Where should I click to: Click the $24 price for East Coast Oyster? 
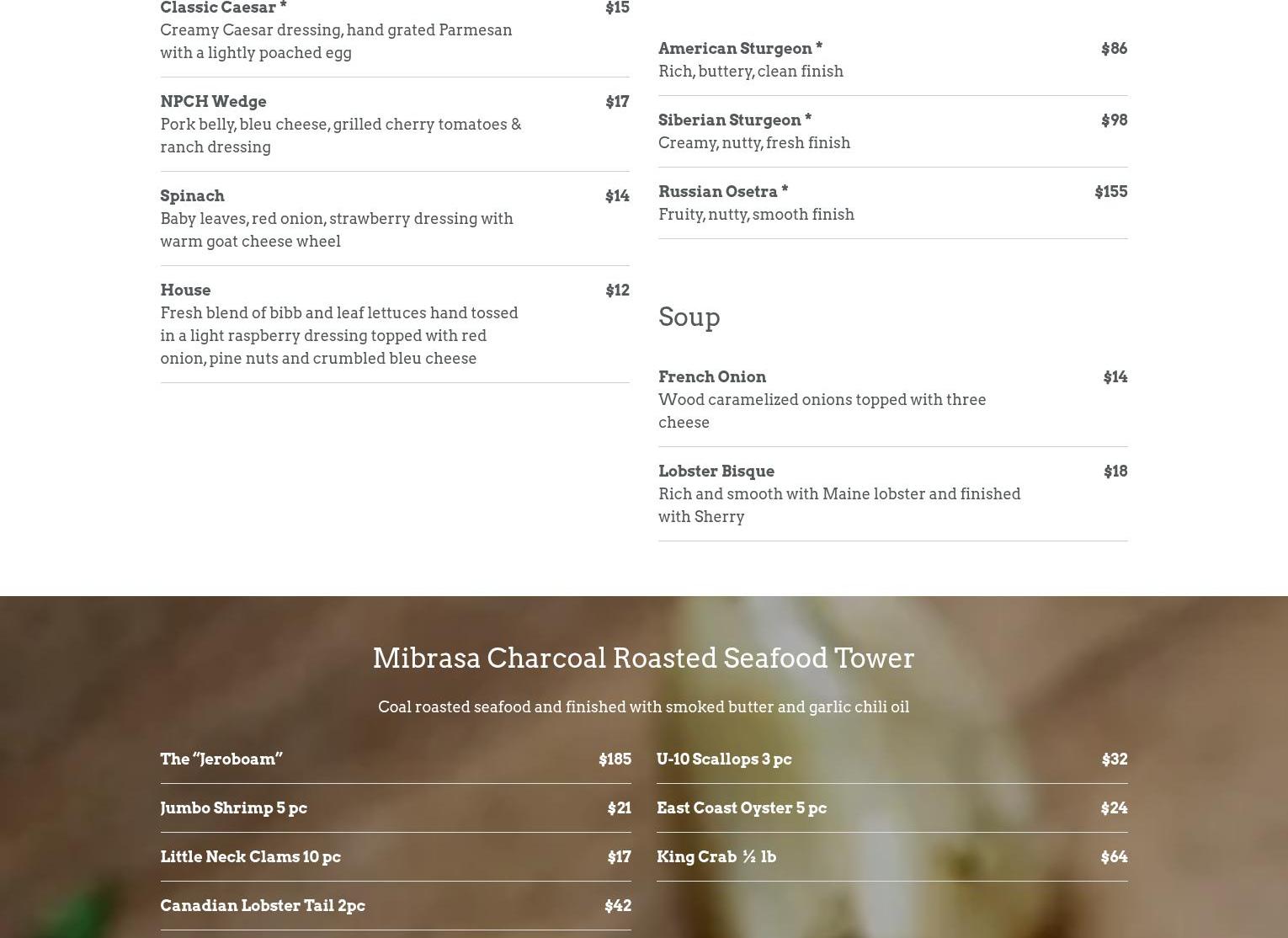tap(1114, 807)
